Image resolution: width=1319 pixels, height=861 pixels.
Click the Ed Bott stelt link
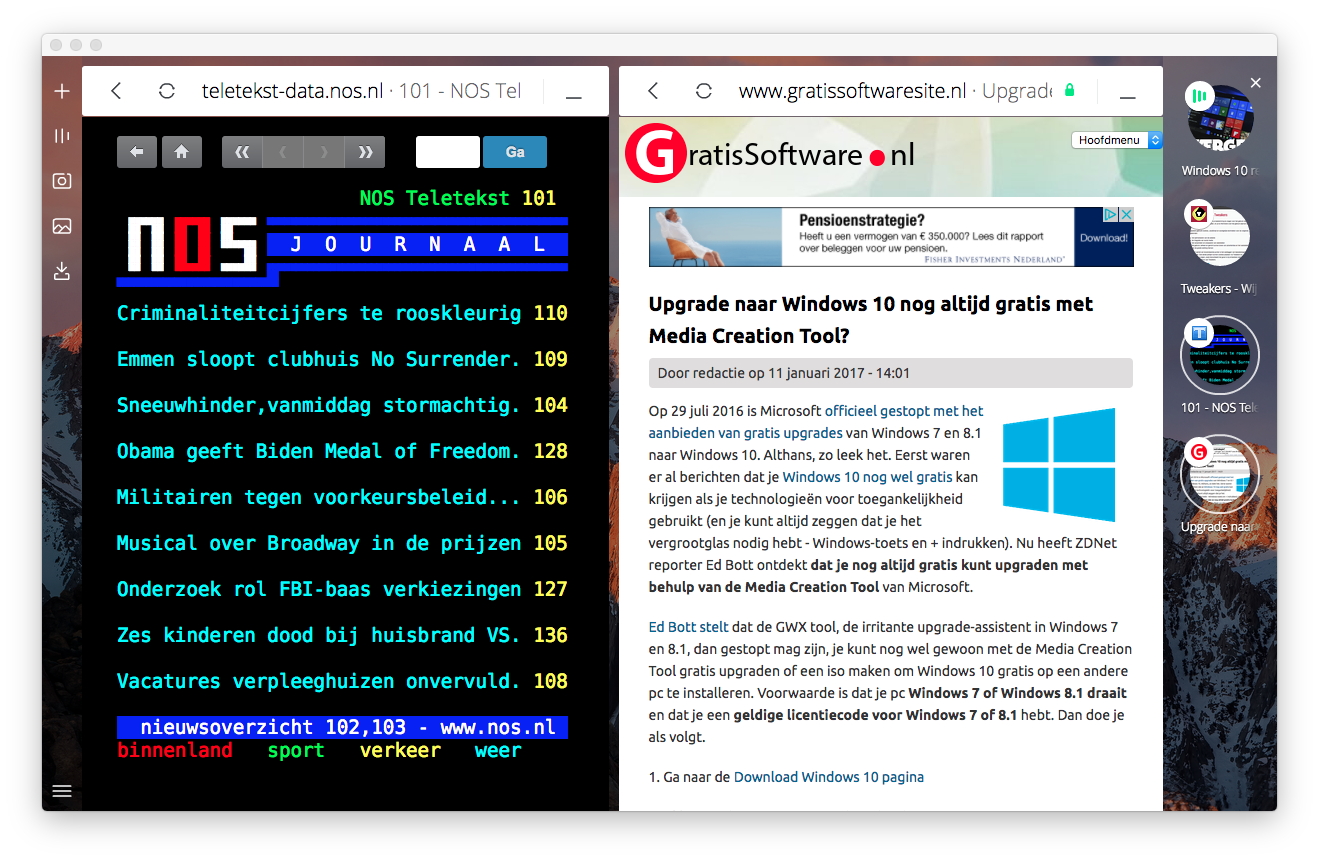click(688, 628)
